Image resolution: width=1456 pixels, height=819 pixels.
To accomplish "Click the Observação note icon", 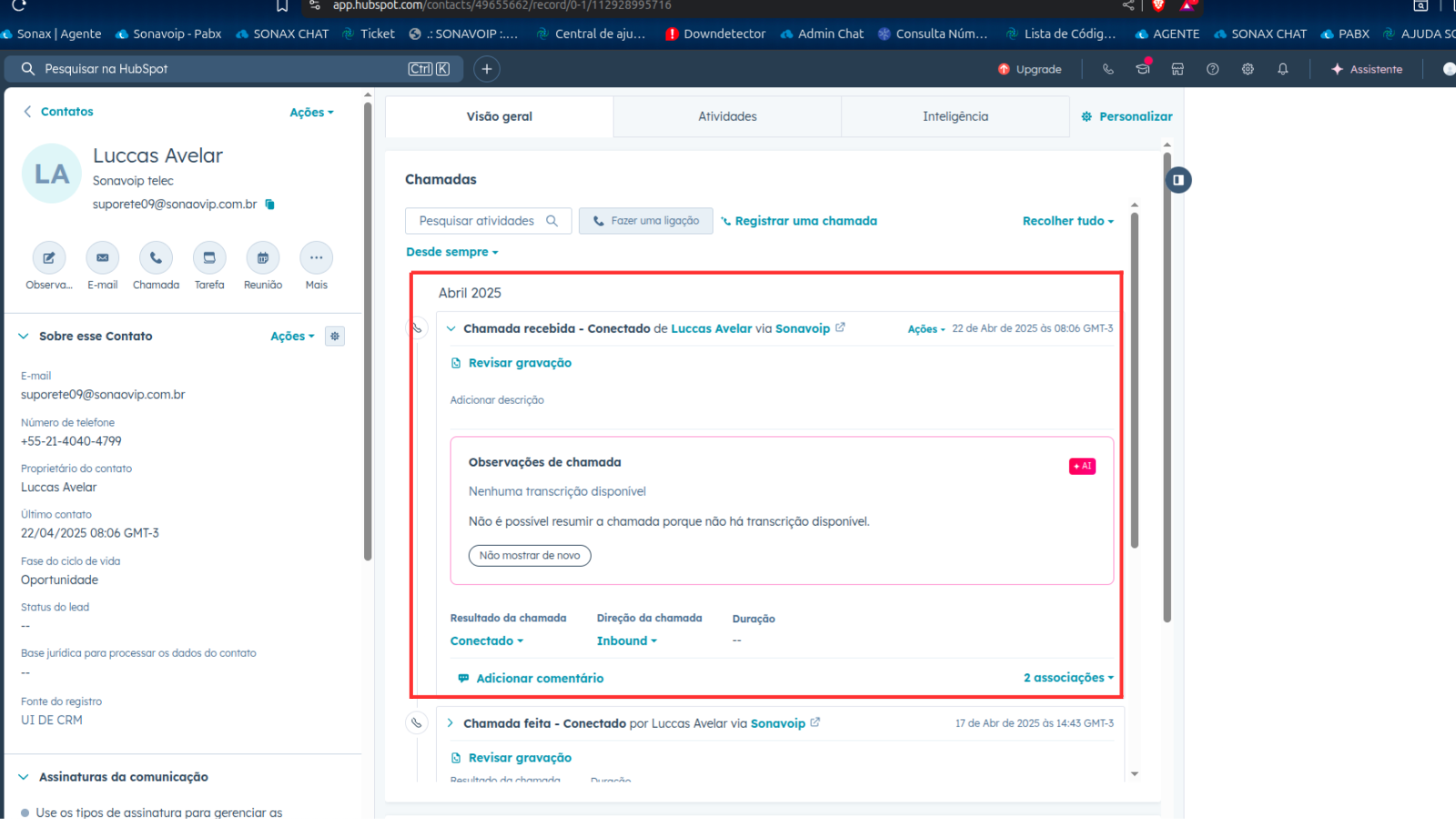I will coord(49,258).
